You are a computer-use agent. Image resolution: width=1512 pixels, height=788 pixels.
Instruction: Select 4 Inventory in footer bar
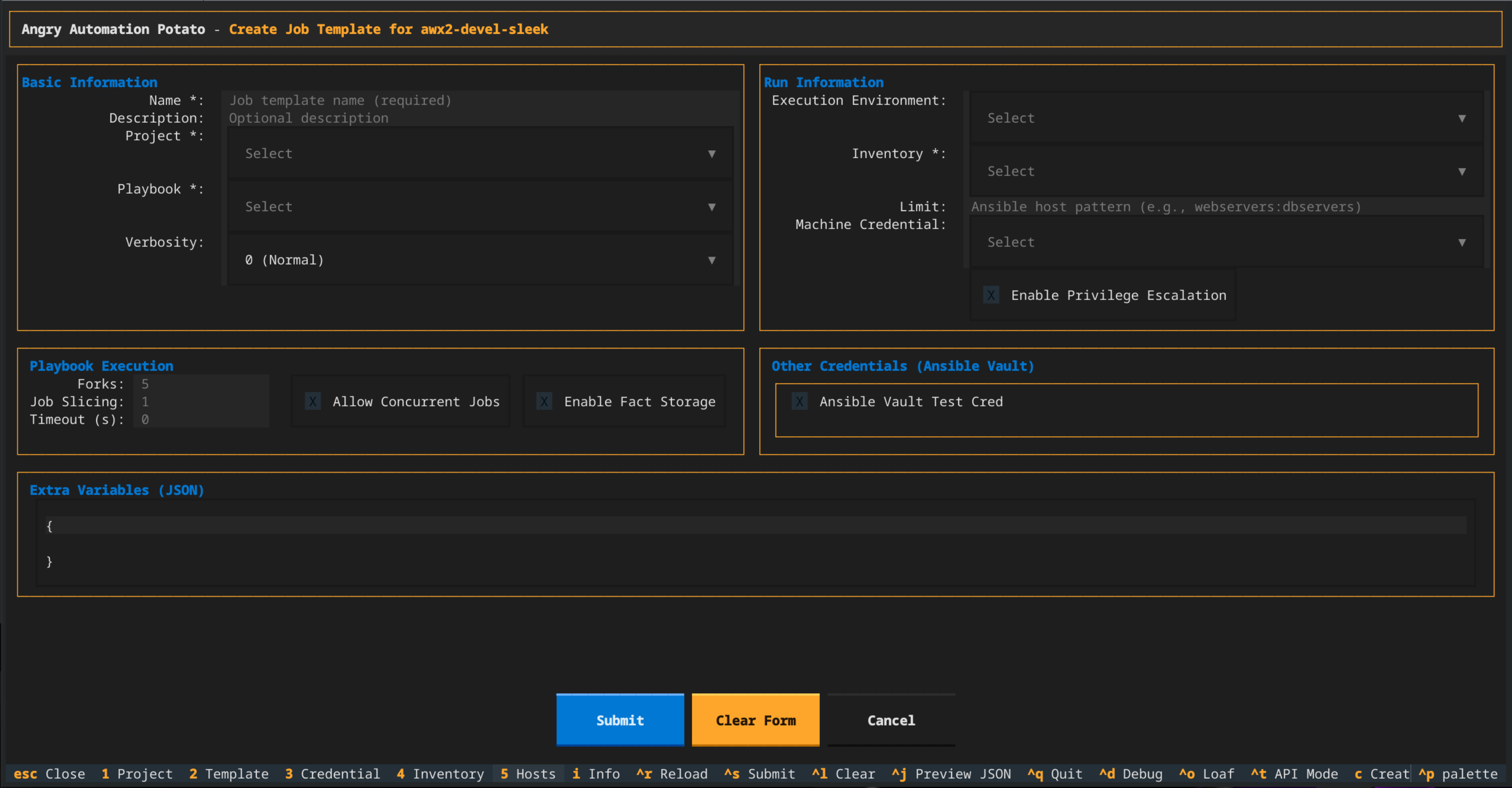pos(440,774)
